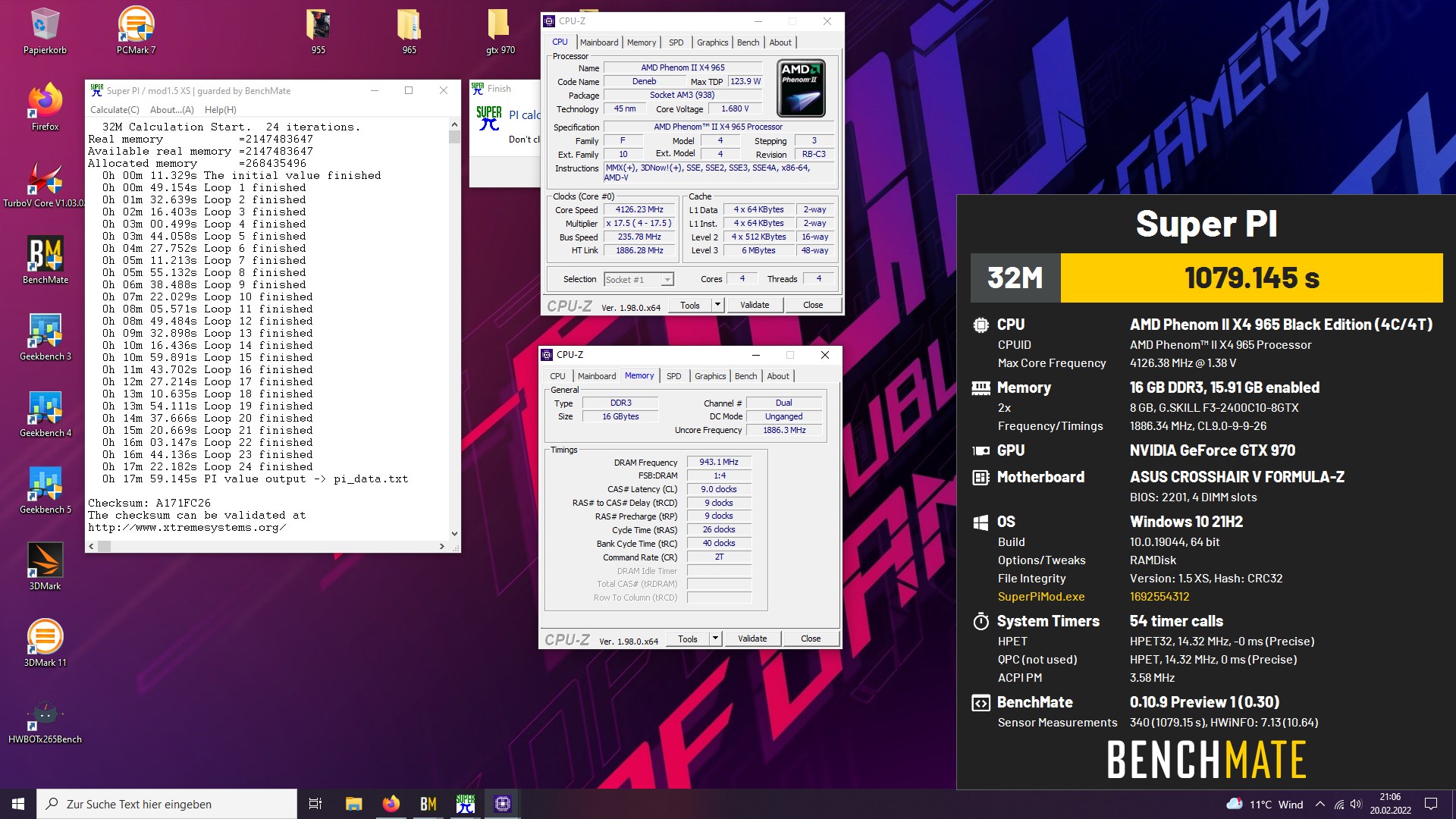Click the Checksum: A171FC26 line
This screenshot has width=1456, height=819.
(149, 503)
